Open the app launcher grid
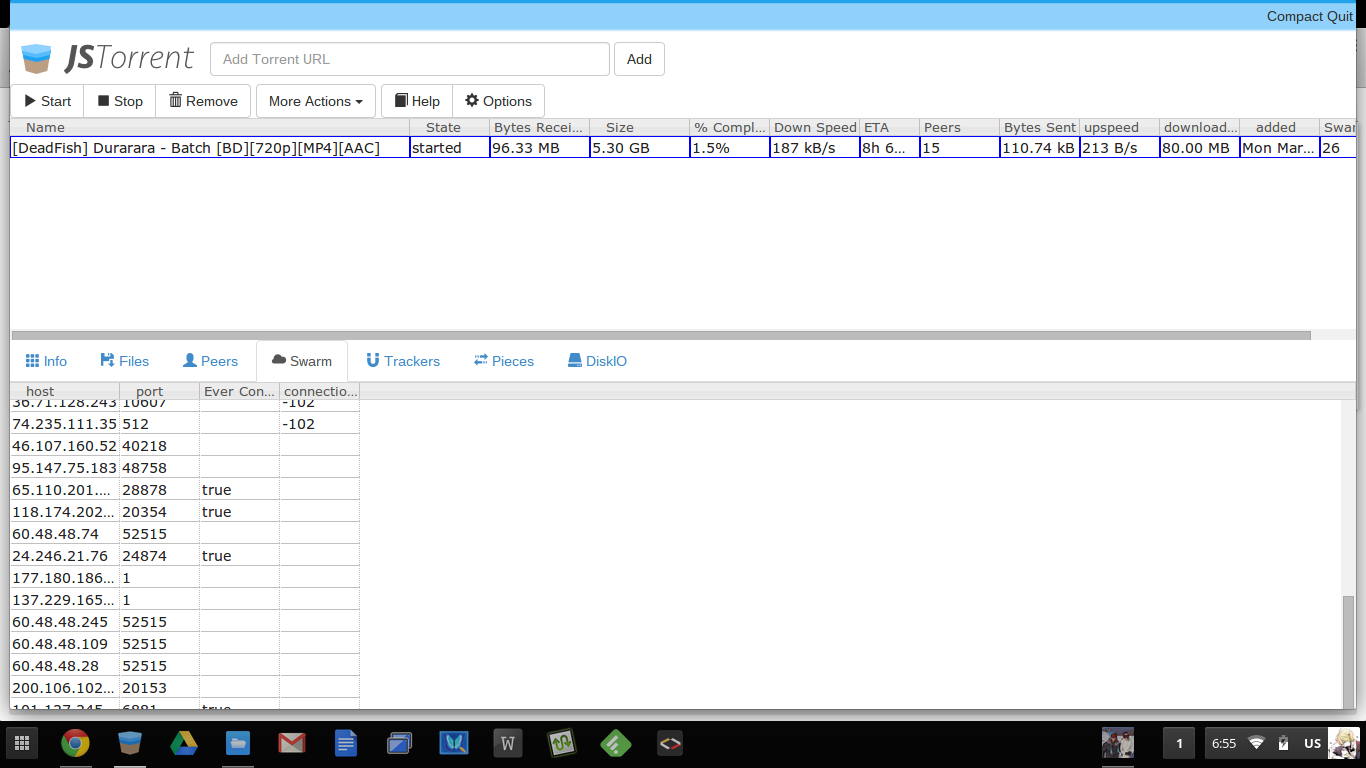Image resolution: width=1366 pixels, height=768 pixels. 22,743
